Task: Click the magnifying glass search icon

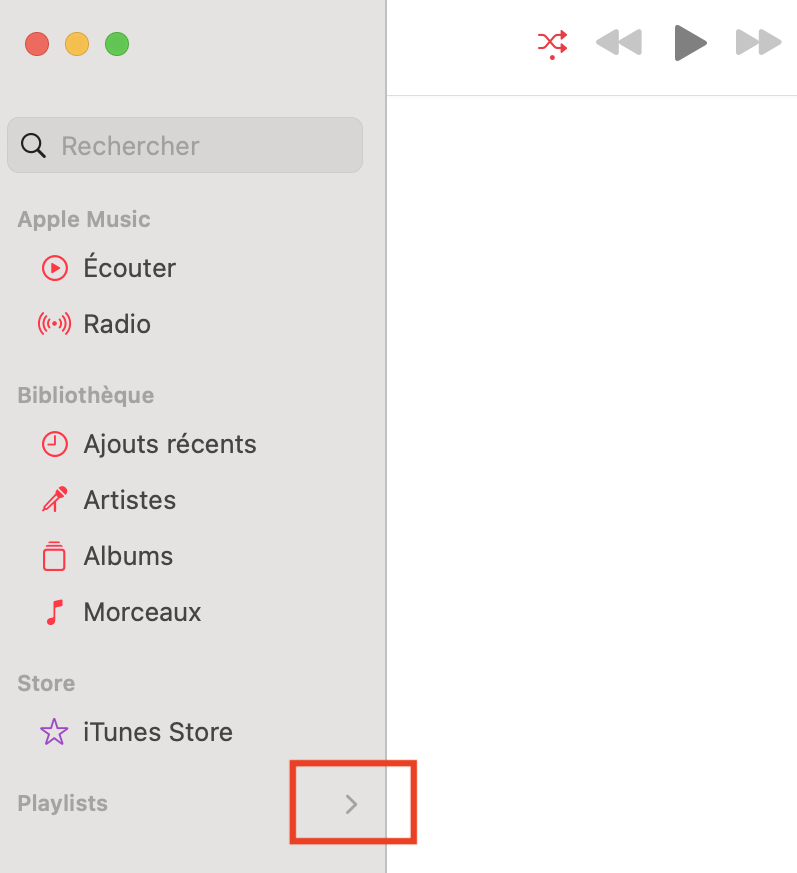Action: tap(33, 146)
